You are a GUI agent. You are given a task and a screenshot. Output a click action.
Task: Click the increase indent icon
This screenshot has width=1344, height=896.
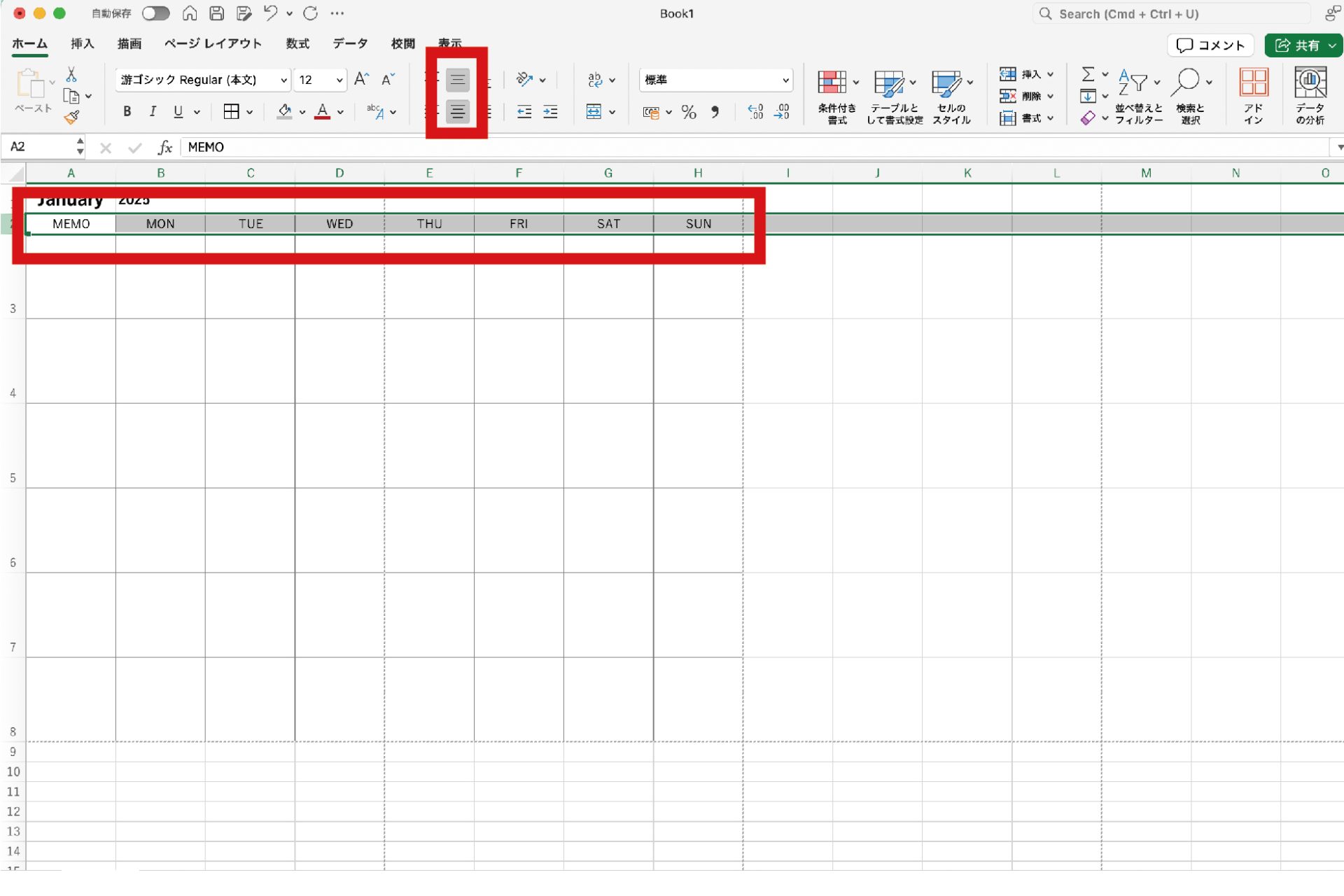[x=551, y=112]
